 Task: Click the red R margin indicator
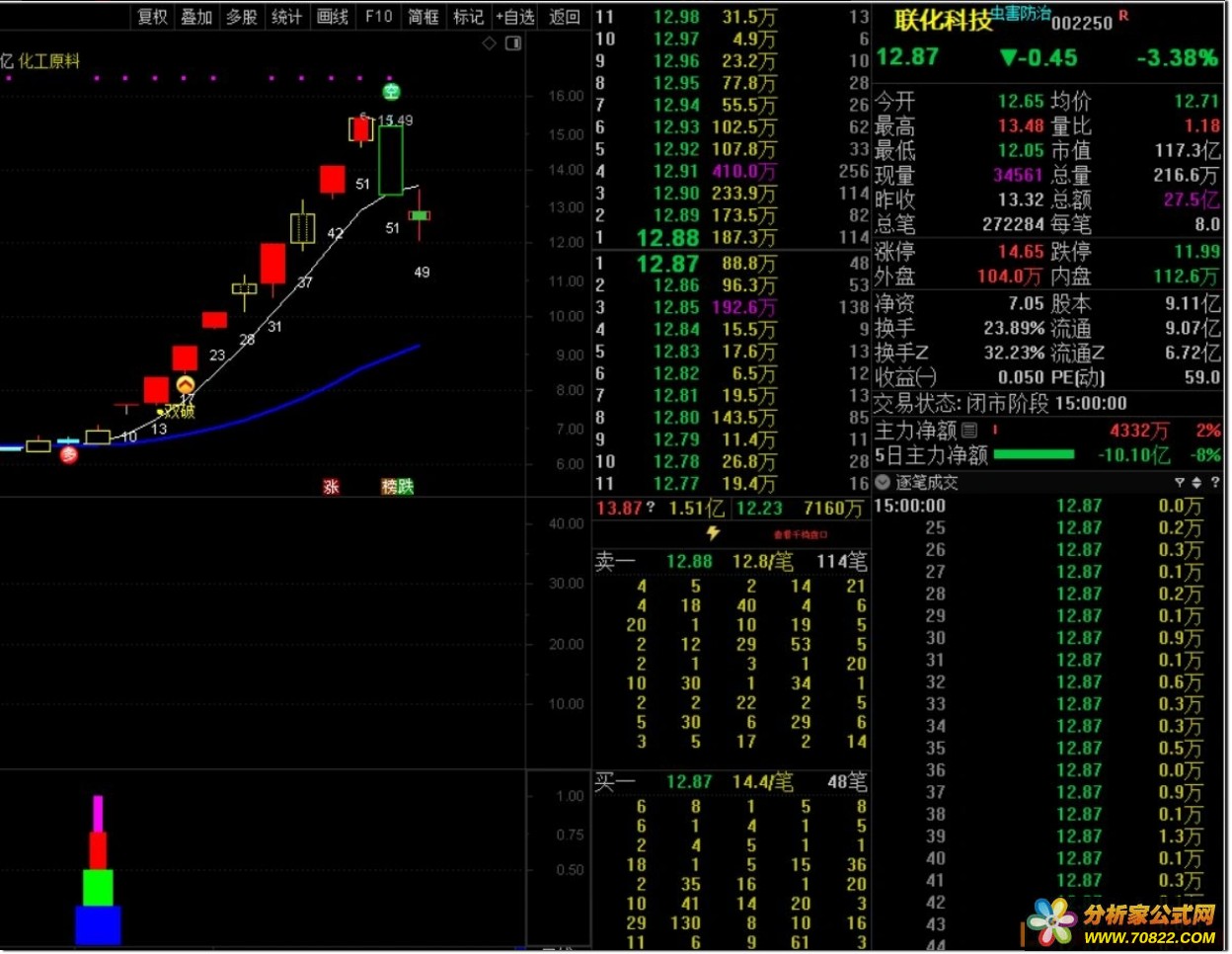[1123, 16]
